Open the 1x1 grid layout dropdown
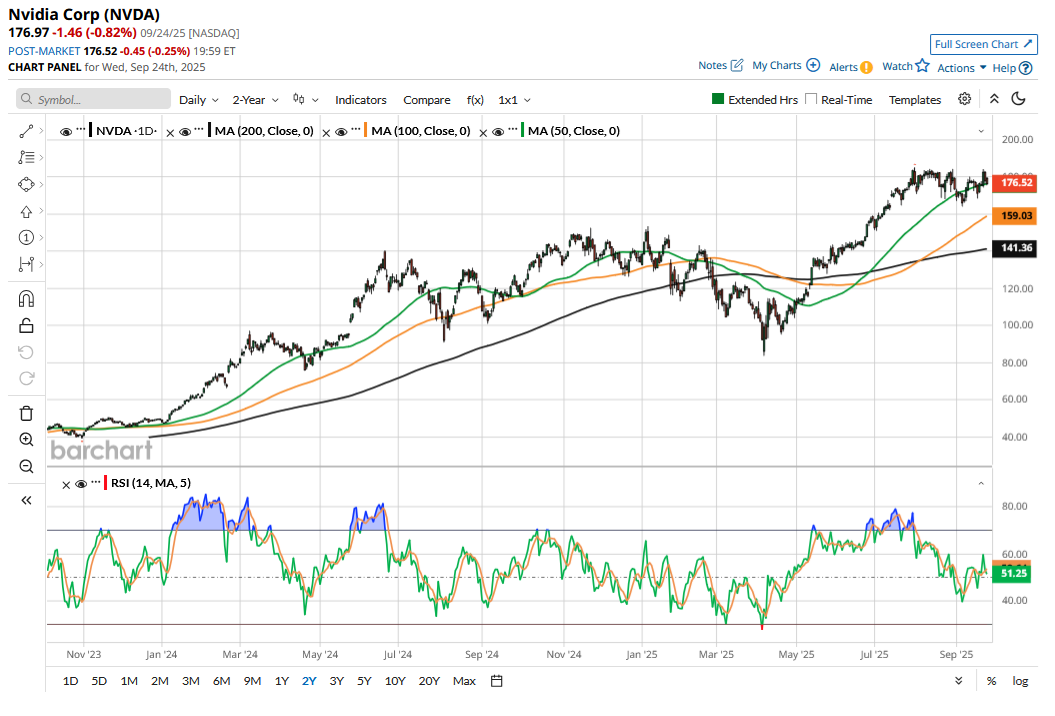Screen dimensions: 1055x716 pos(515,100)
